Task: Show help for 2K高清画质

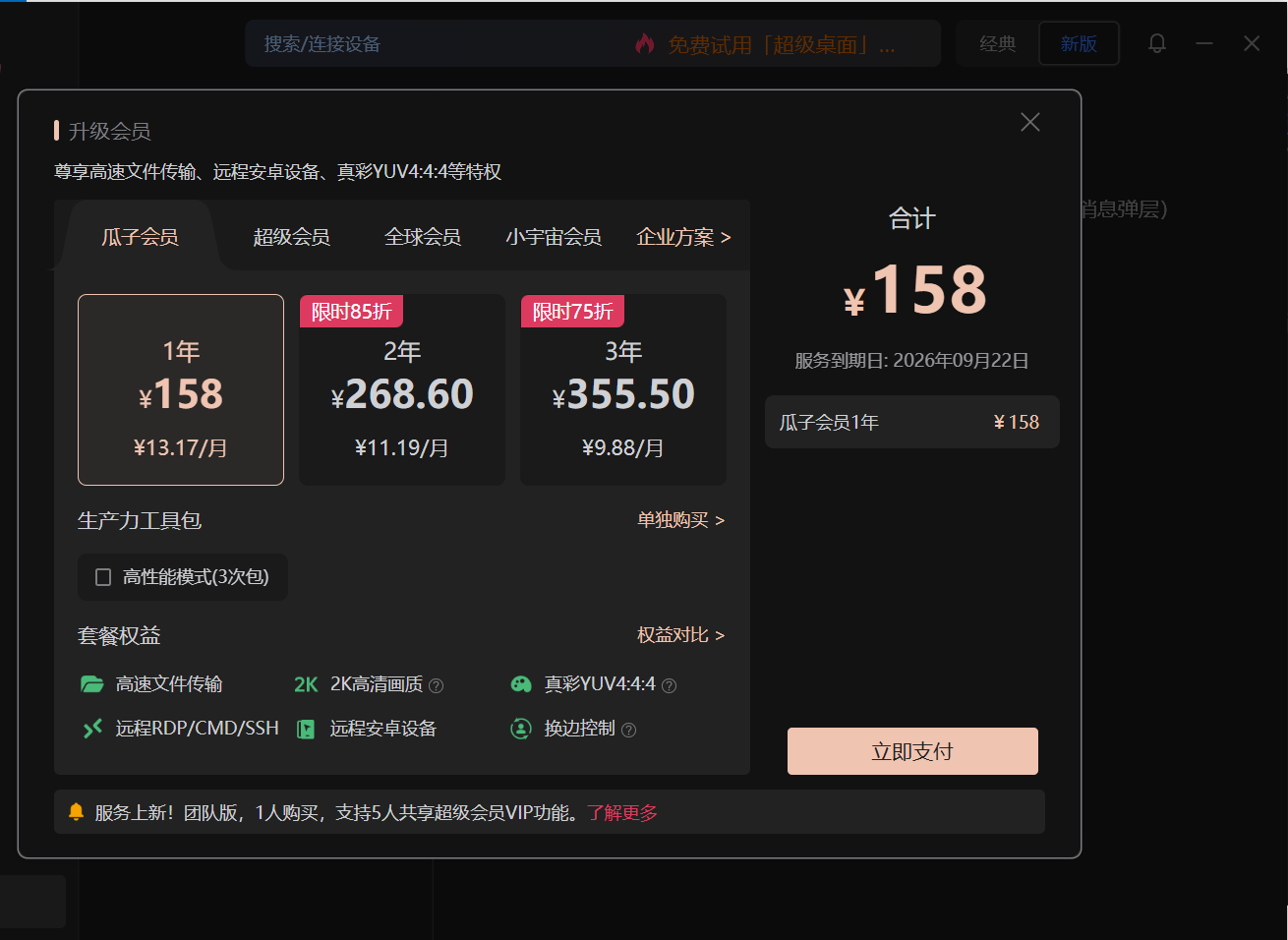Action: pos(437,686)
